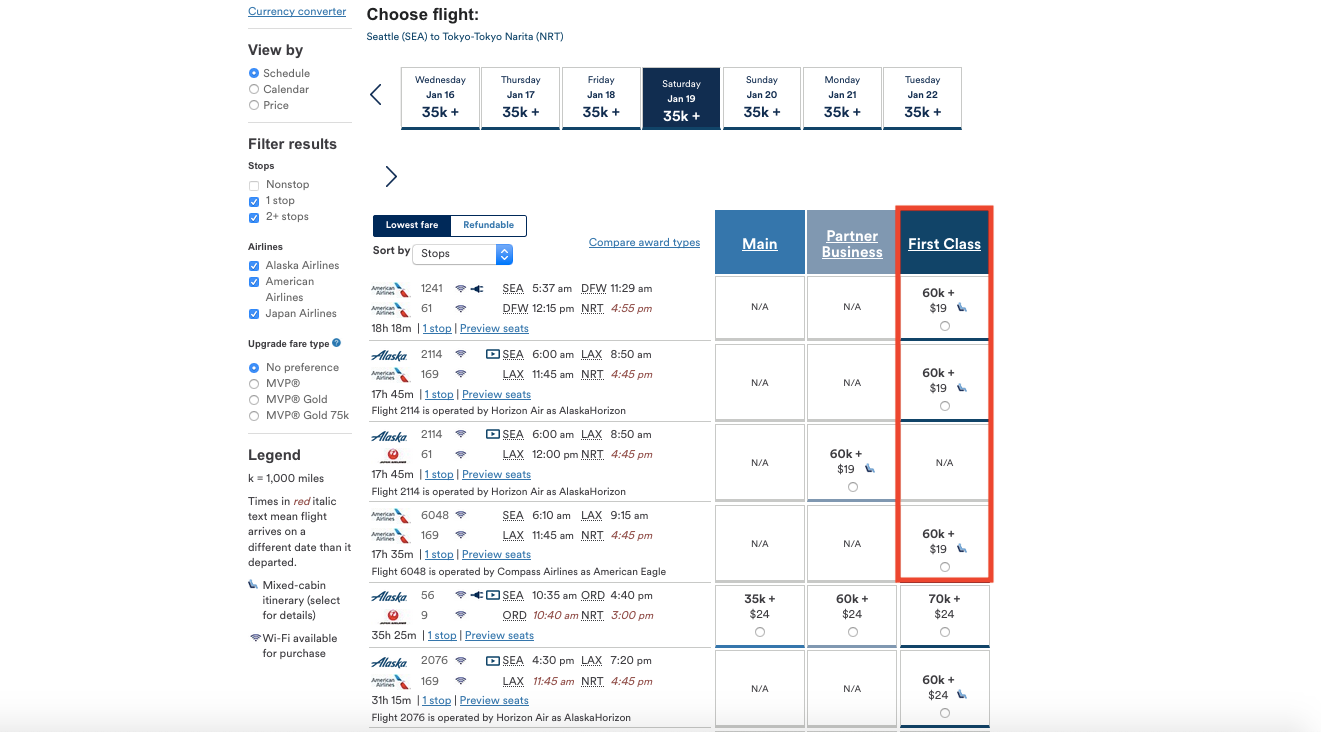This screenshot has width=1321, height=732.
Task: Switch to the Refundable fare tab
Action: [x=488, y=226]
